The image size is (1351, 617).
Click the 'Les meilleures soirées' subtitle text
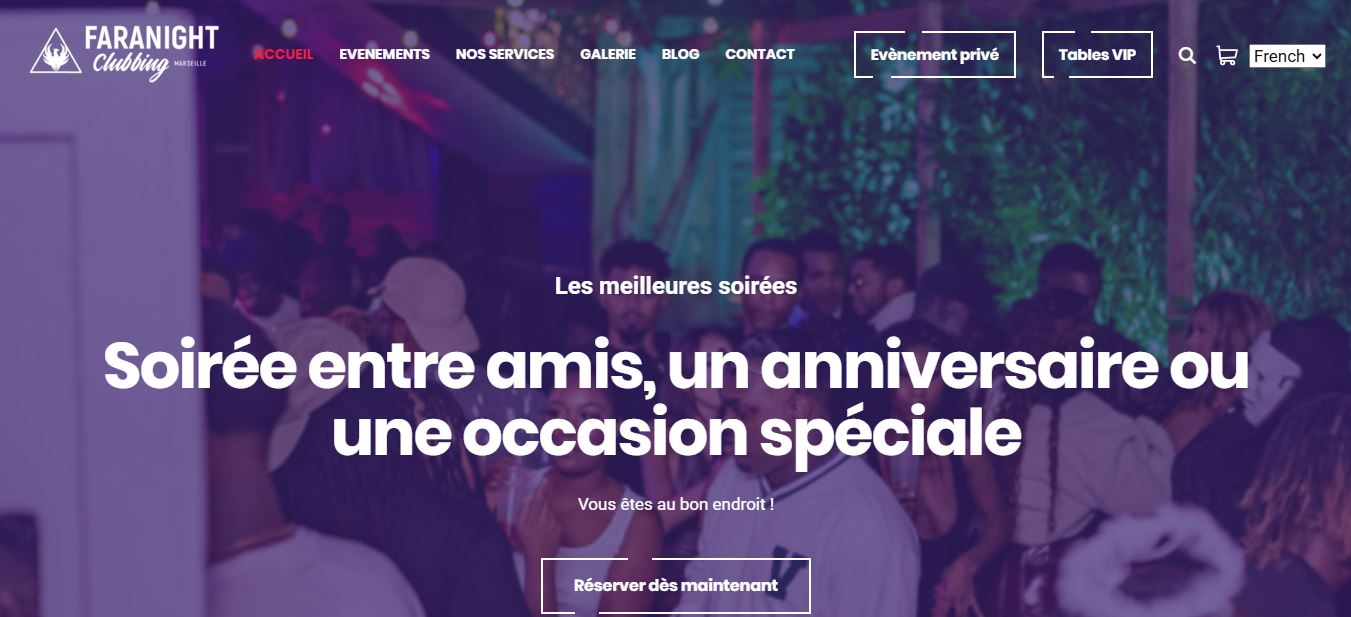[x=676, y=286]
